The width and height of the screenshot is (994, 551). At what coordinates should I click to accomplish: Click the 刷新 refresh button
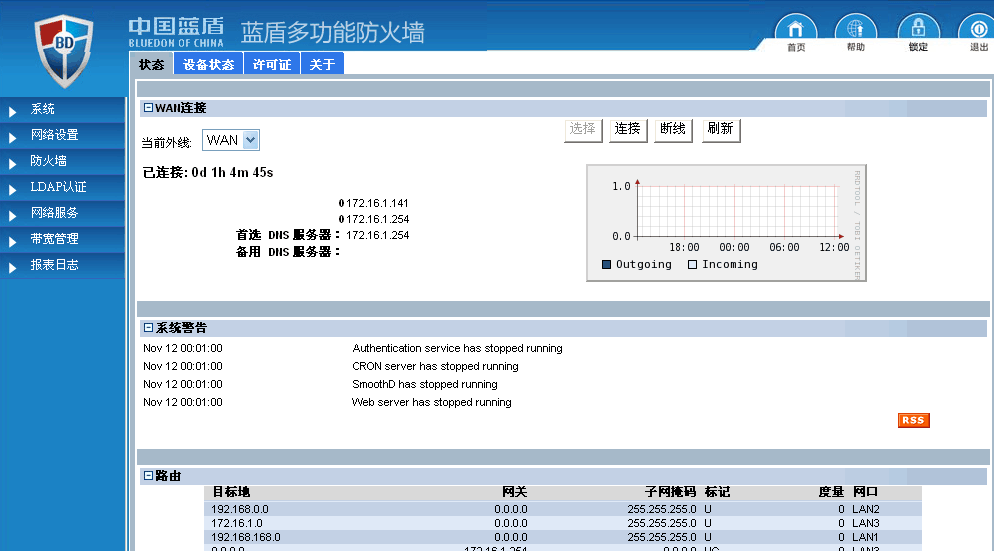tap(721, 130)
